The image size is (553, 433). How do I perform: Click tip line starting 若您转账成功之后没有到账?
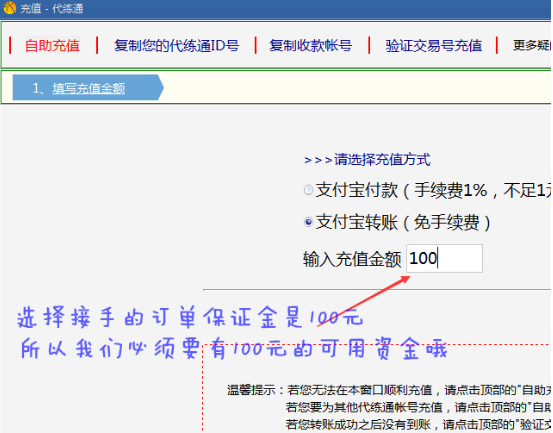pos(418,425)
